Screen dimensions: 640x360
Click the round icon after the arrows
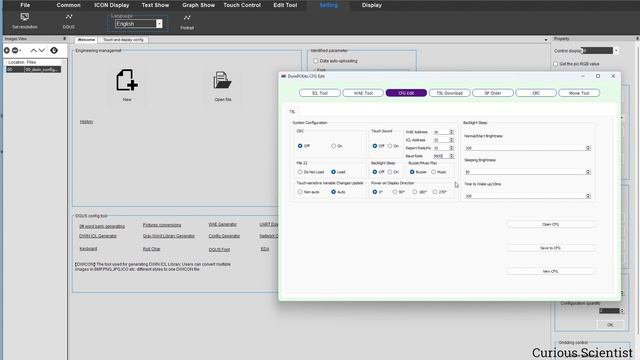pyautogui.click(x=54, y=50)
